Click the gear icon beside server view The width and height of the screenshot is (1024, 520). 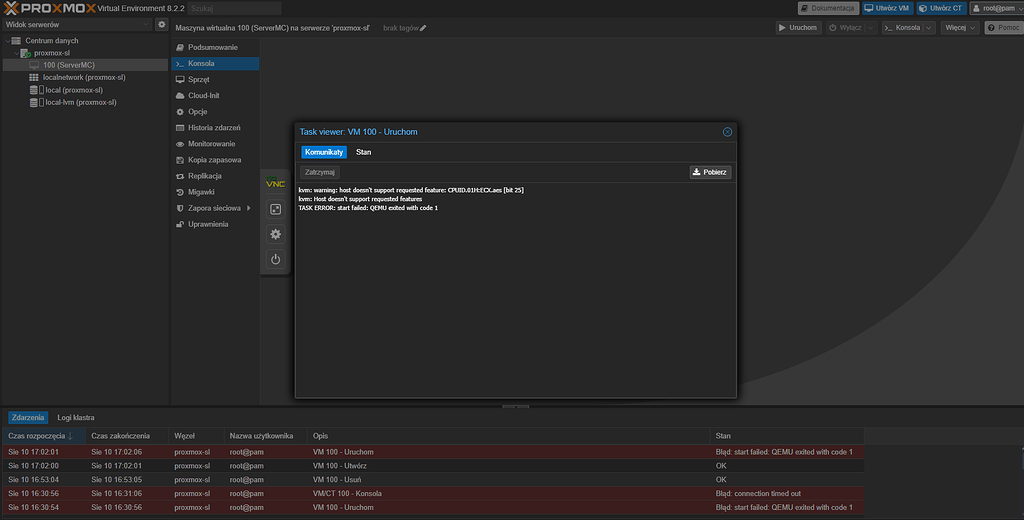point(162,24)
